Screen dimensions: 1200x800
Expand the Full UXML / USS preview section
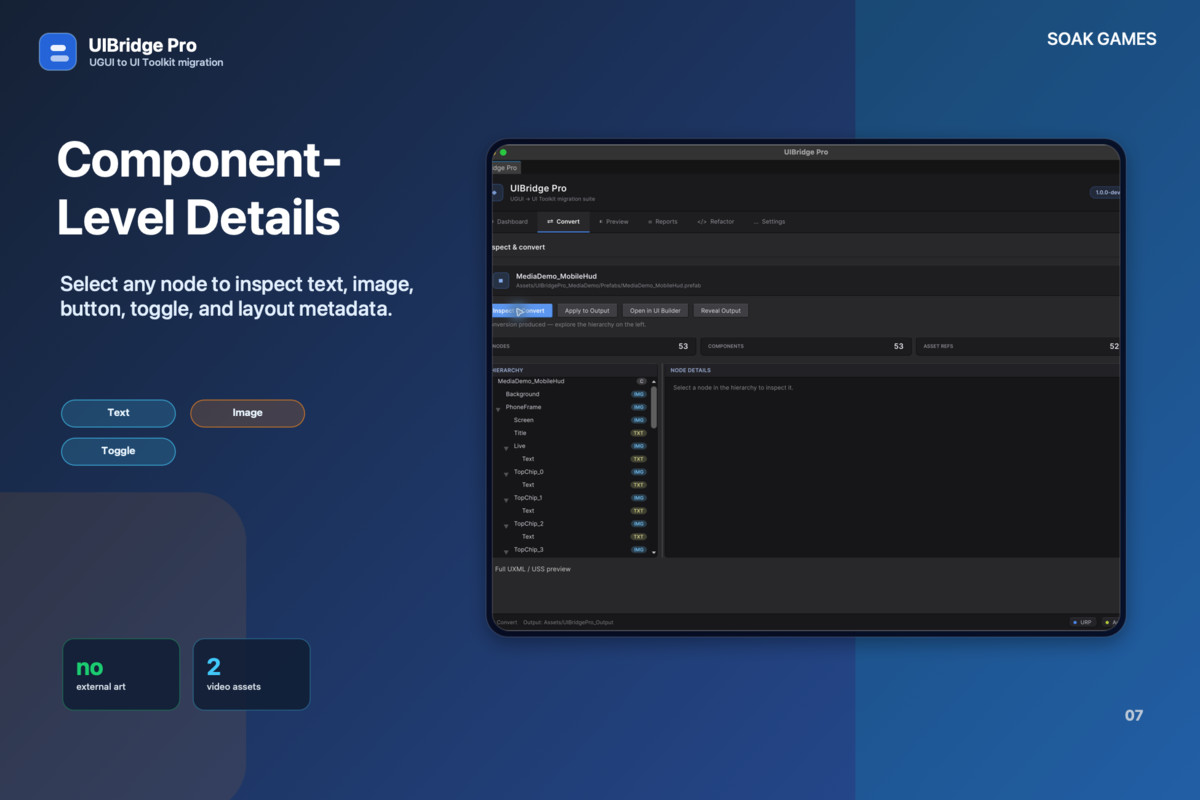[532, 569]
